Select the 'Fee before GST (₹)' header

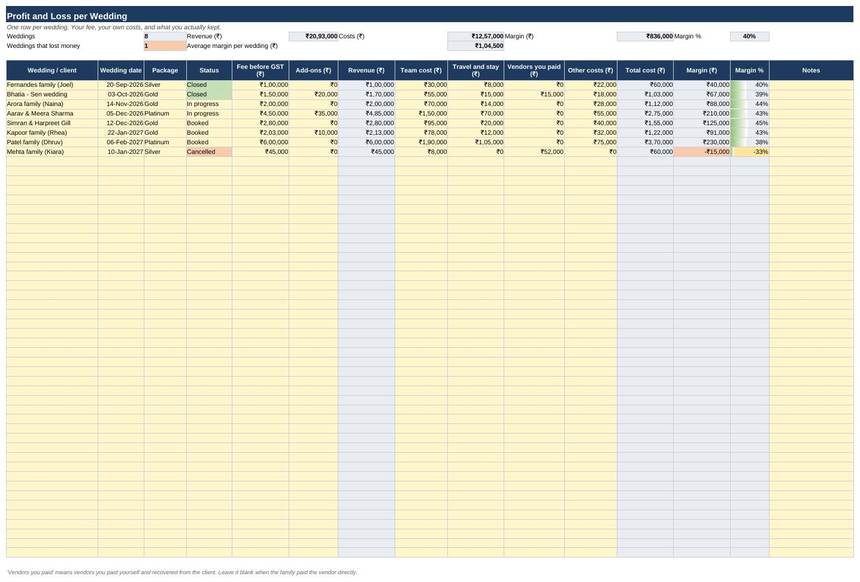click(x=261, y=70)
